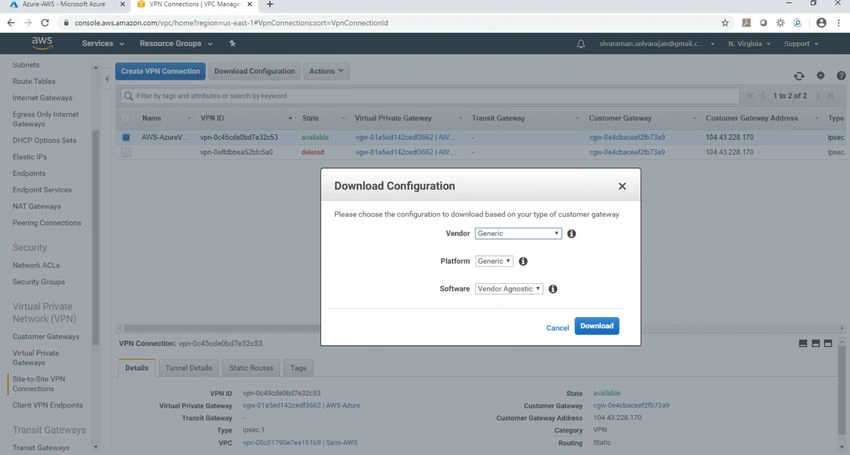Toggle checkbox for deleted VPN row

point(126,152)
